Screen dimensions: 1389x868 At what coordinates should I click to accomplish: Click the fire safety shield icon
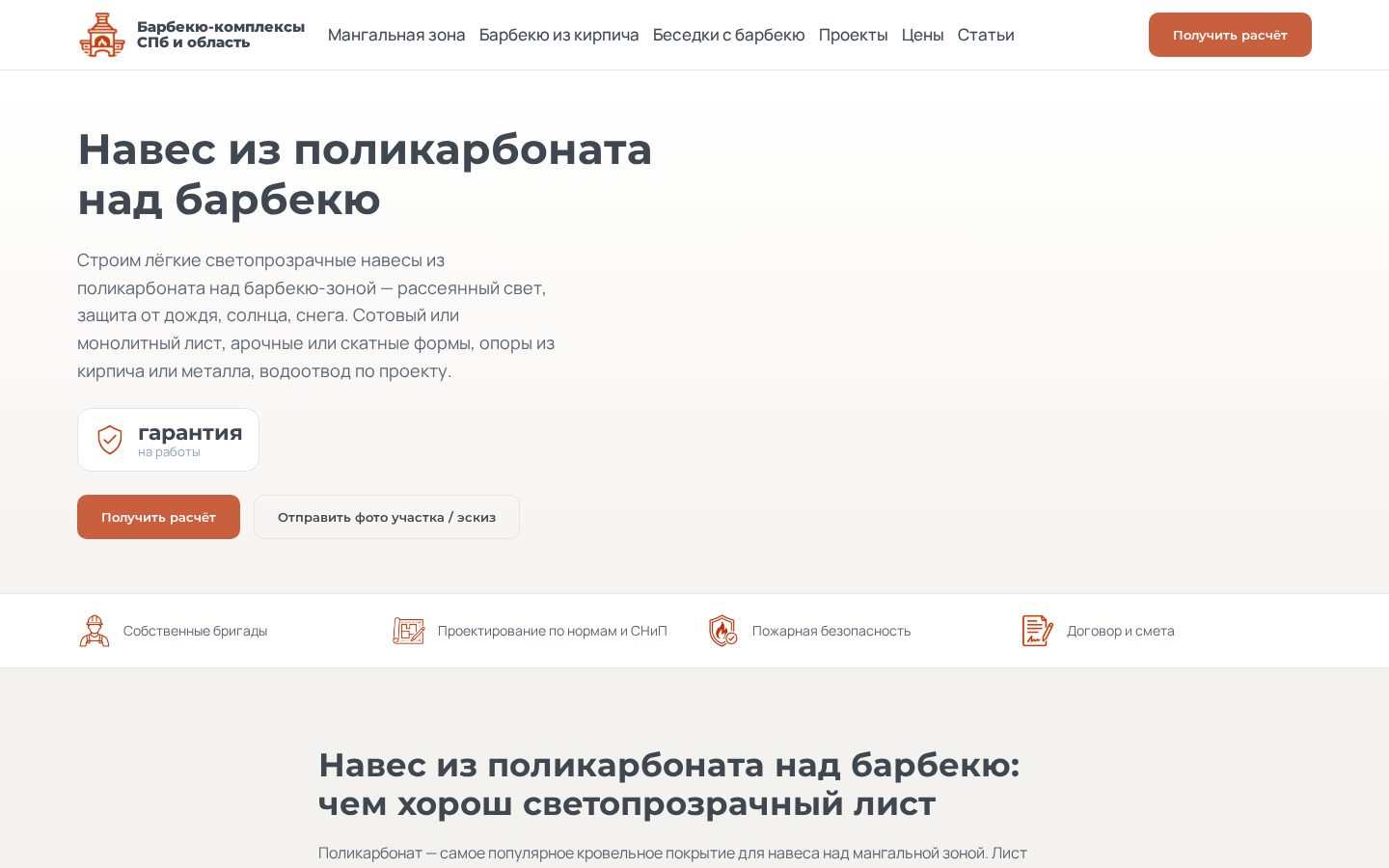pyautogui.click(x=723, y=631)
